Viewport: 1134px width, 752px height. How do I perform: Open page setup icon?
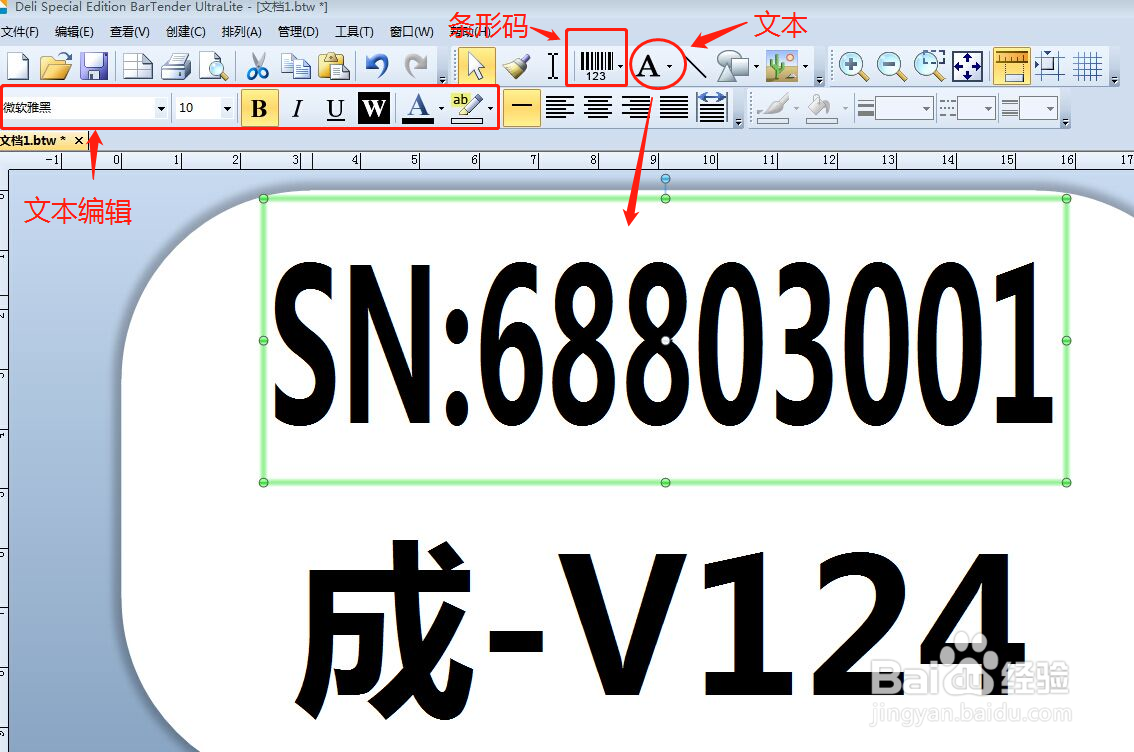(137, 66)
